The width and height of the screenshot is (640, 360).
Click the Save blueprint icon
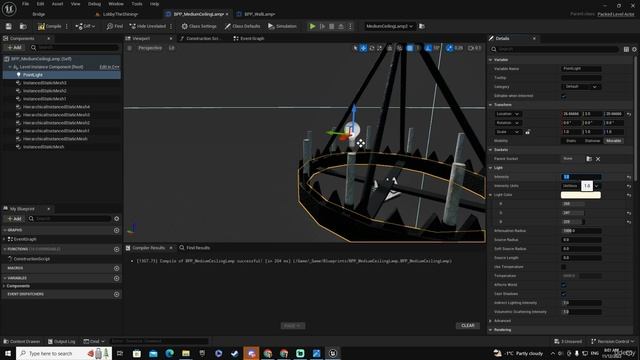tap(9, 26)
